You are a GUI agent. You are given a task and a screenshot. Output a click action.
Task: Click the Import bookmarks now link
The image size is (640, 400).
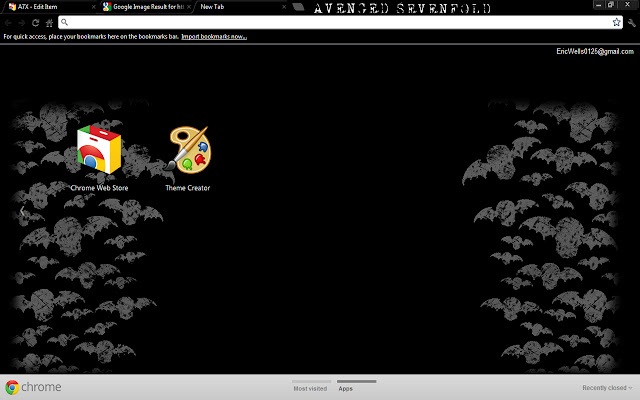pyautogui.click(x=214, y=37)
